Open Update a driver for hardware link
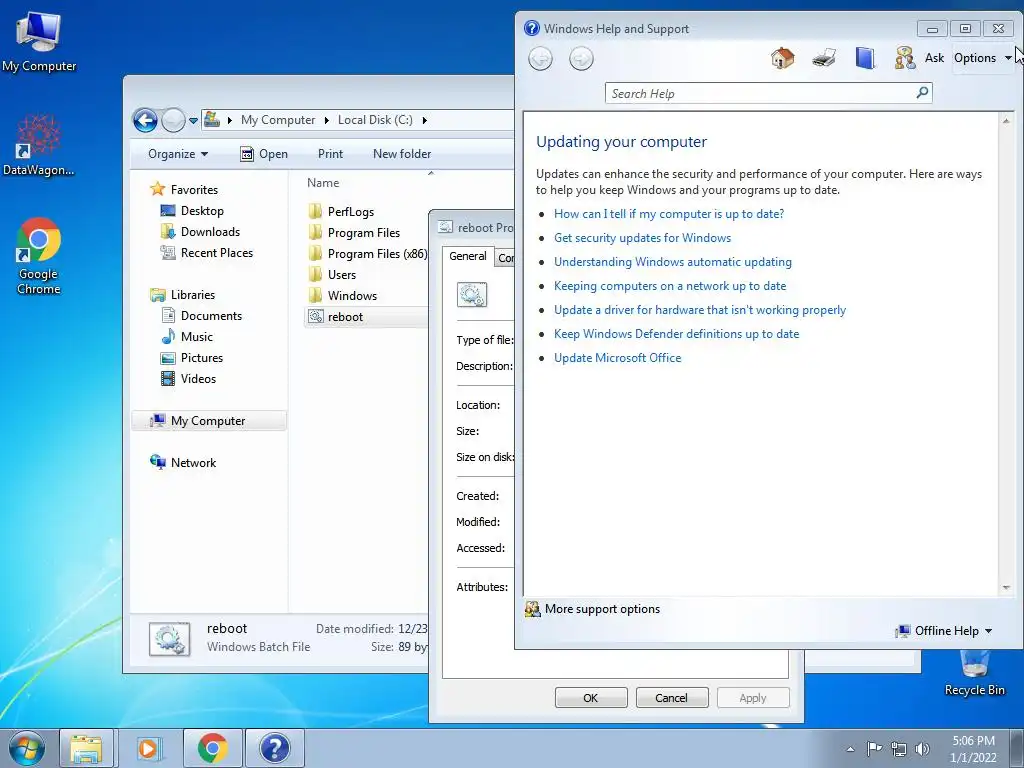 [699, 310]
